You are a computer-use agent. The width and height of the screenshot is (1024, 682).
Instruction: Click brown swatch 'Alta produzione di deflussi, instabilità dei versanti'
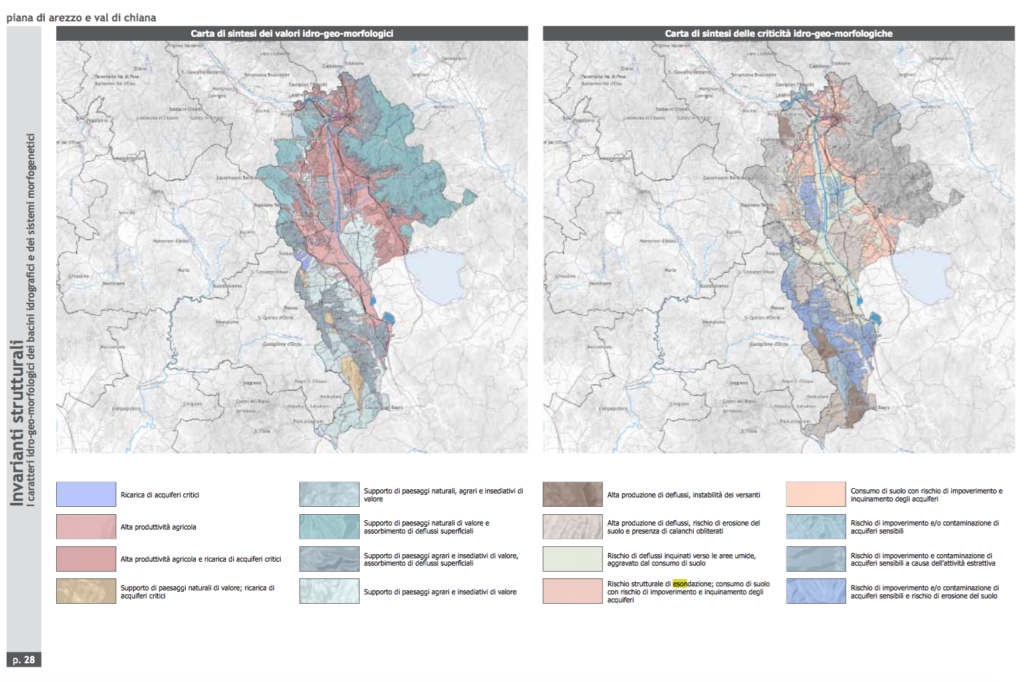click(x=572, y=494)
